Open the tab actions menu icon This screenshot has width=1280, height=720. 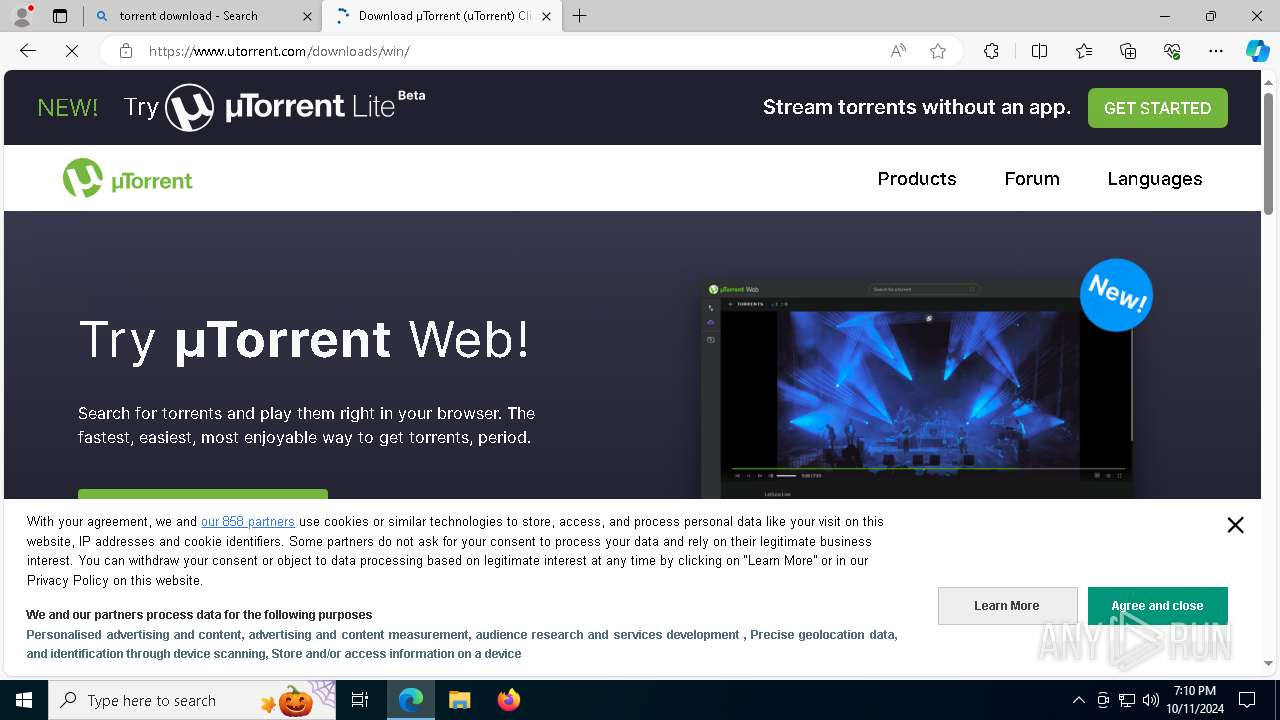point(60,16)
